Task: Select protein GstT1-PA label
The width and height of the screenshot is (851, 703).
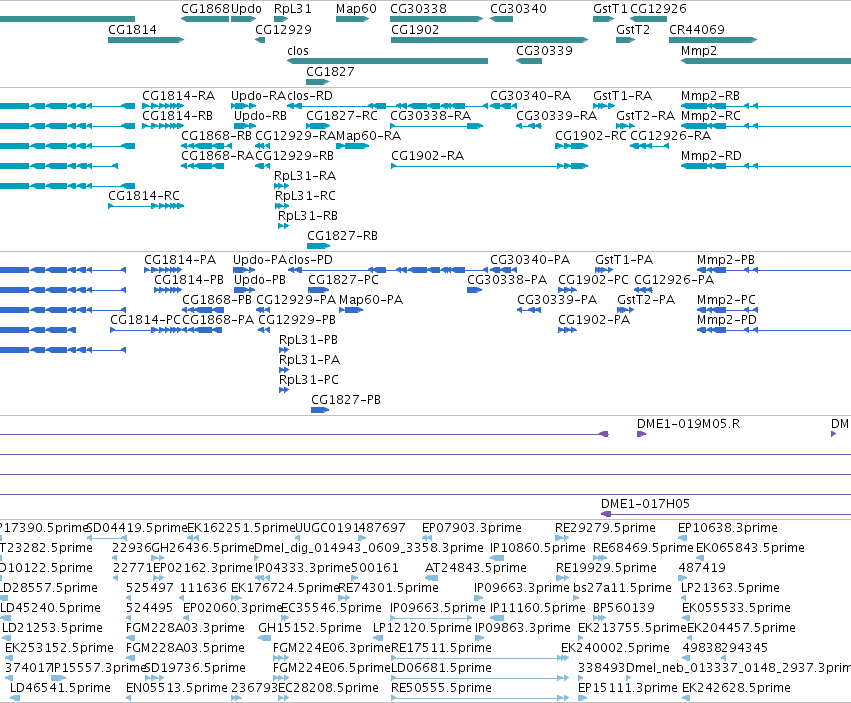Action: (x=624, y=260)
